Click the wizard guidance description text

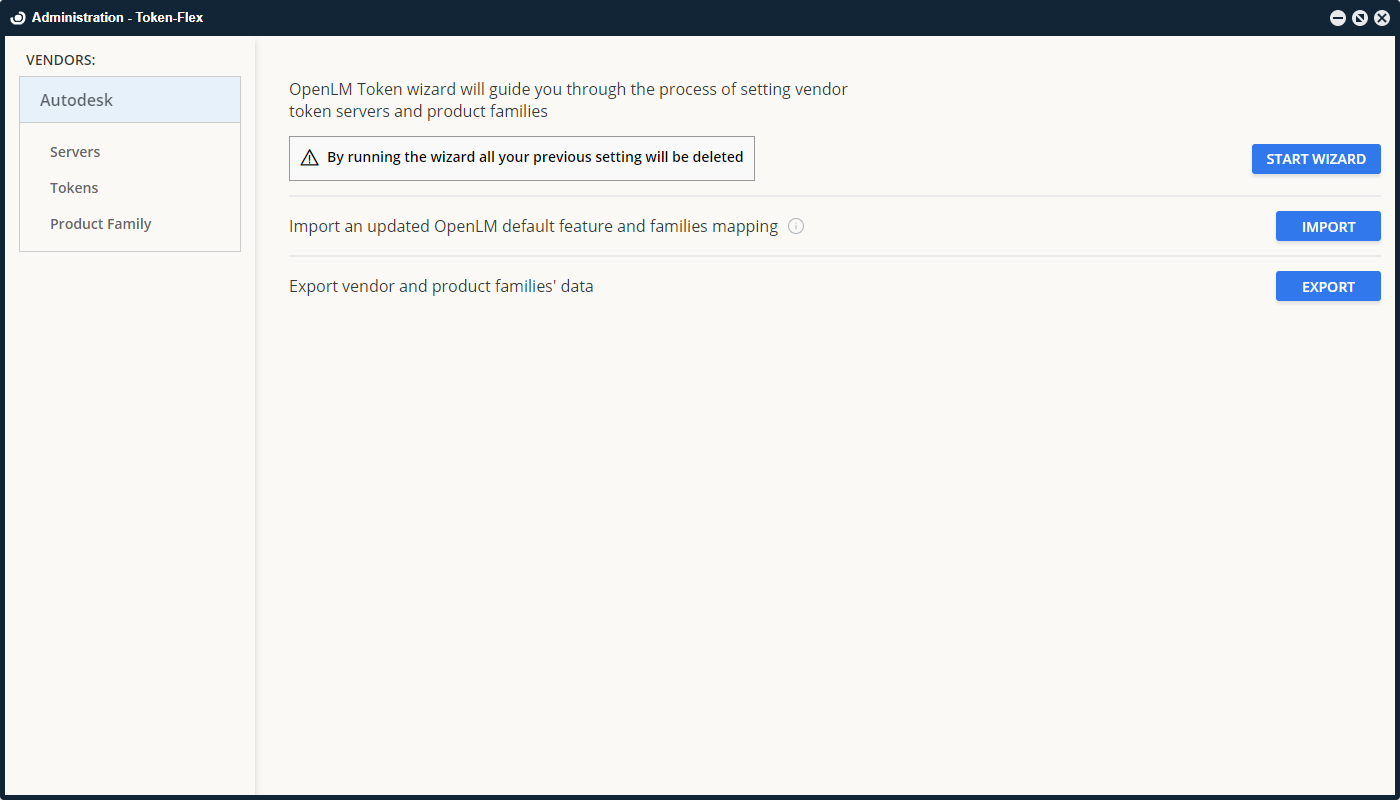pos(567,99)
